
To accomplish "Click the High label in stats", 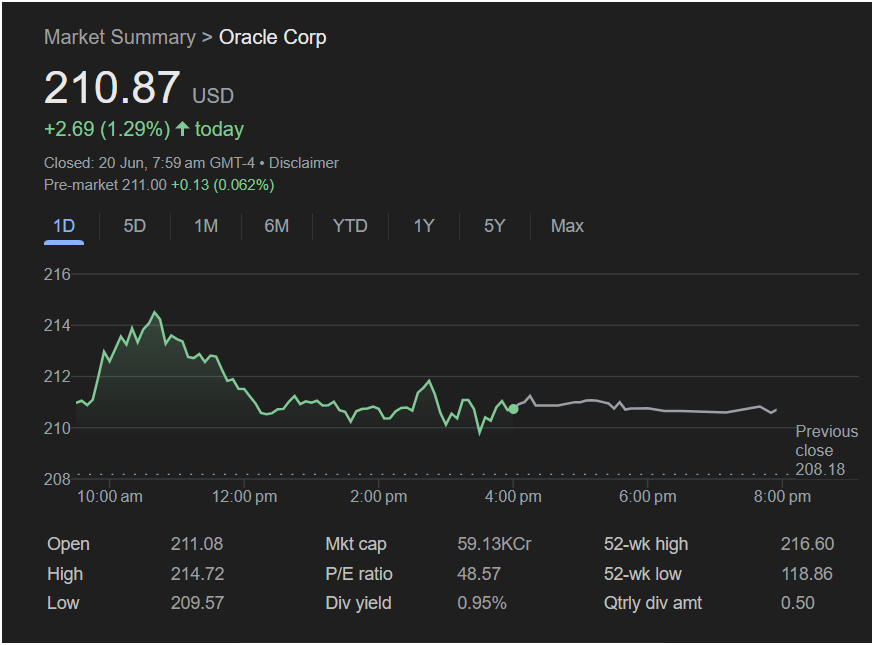I will 65,574.
